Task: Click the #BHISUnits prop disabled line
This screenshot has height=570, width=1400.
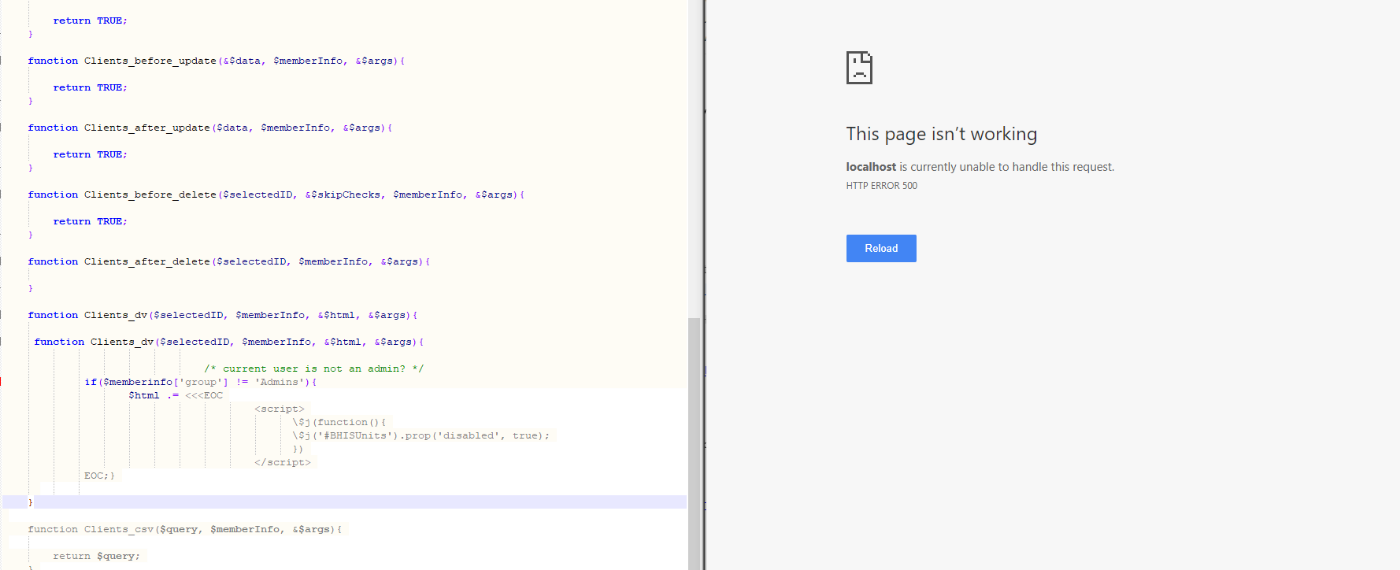Action: click(x=421, y=436)
